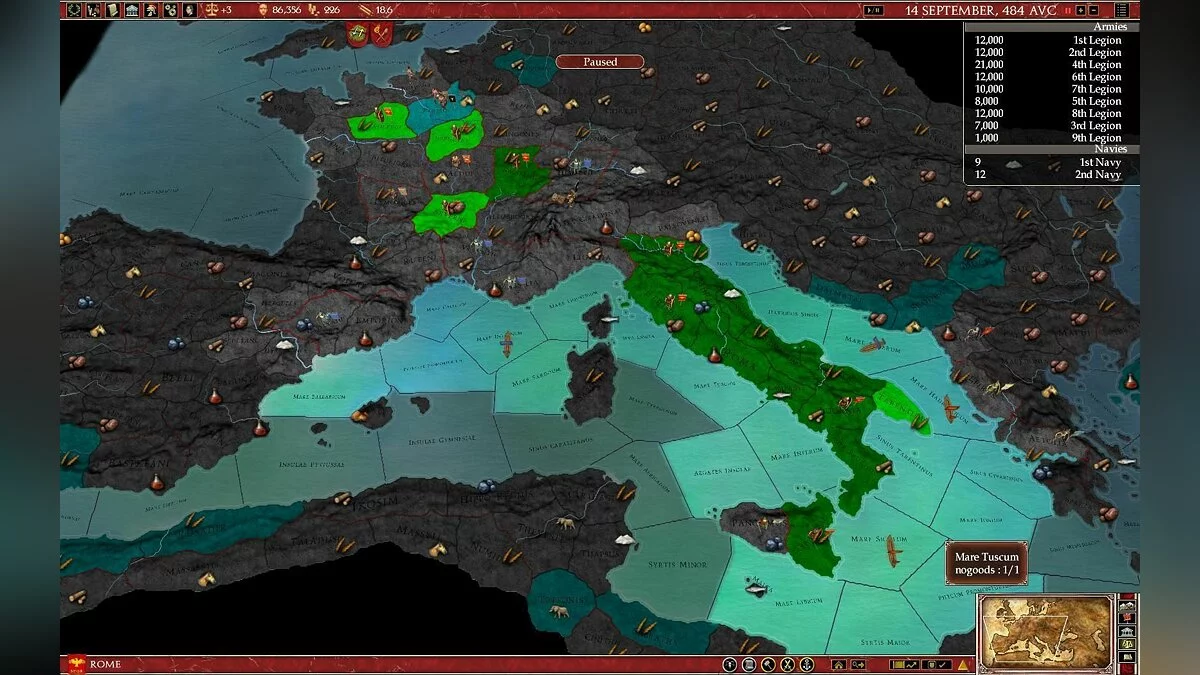Click the round hammer icon in bottom bar
This screenshot has height=675, width=1200.
tap(768, 665)
